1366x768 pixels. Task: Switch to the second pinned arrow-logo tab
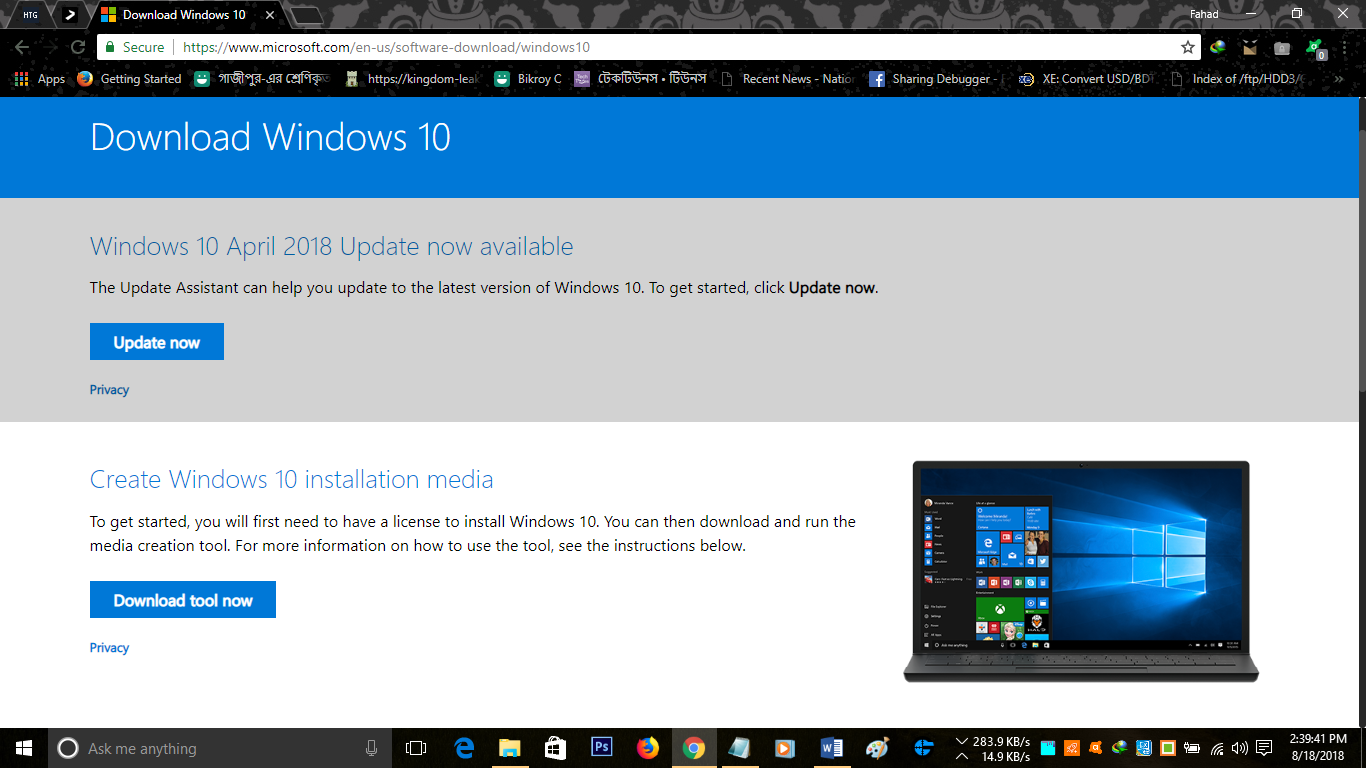click(x=69, y=15)
